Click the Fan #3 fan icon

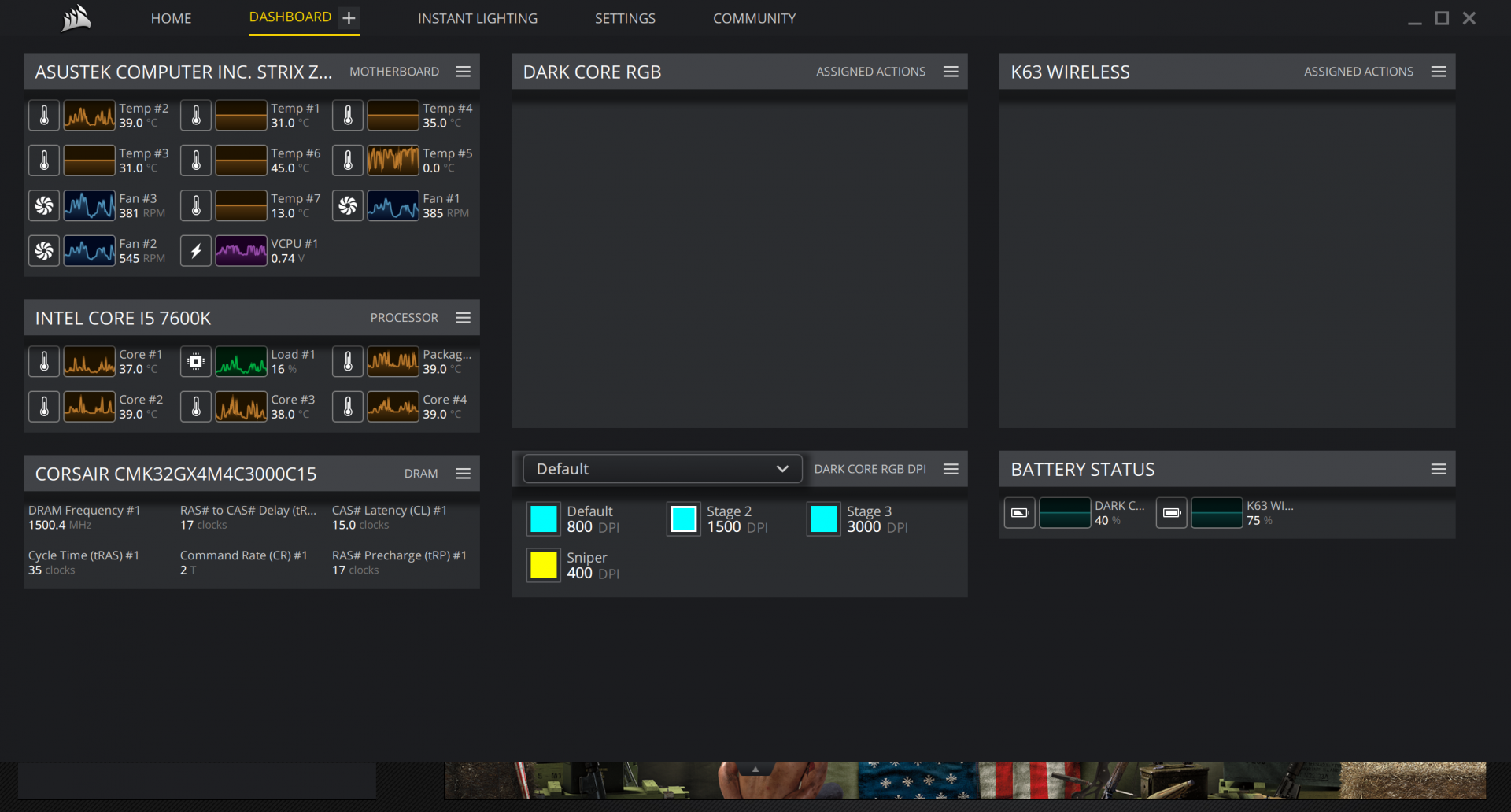[x=44, y=206]
